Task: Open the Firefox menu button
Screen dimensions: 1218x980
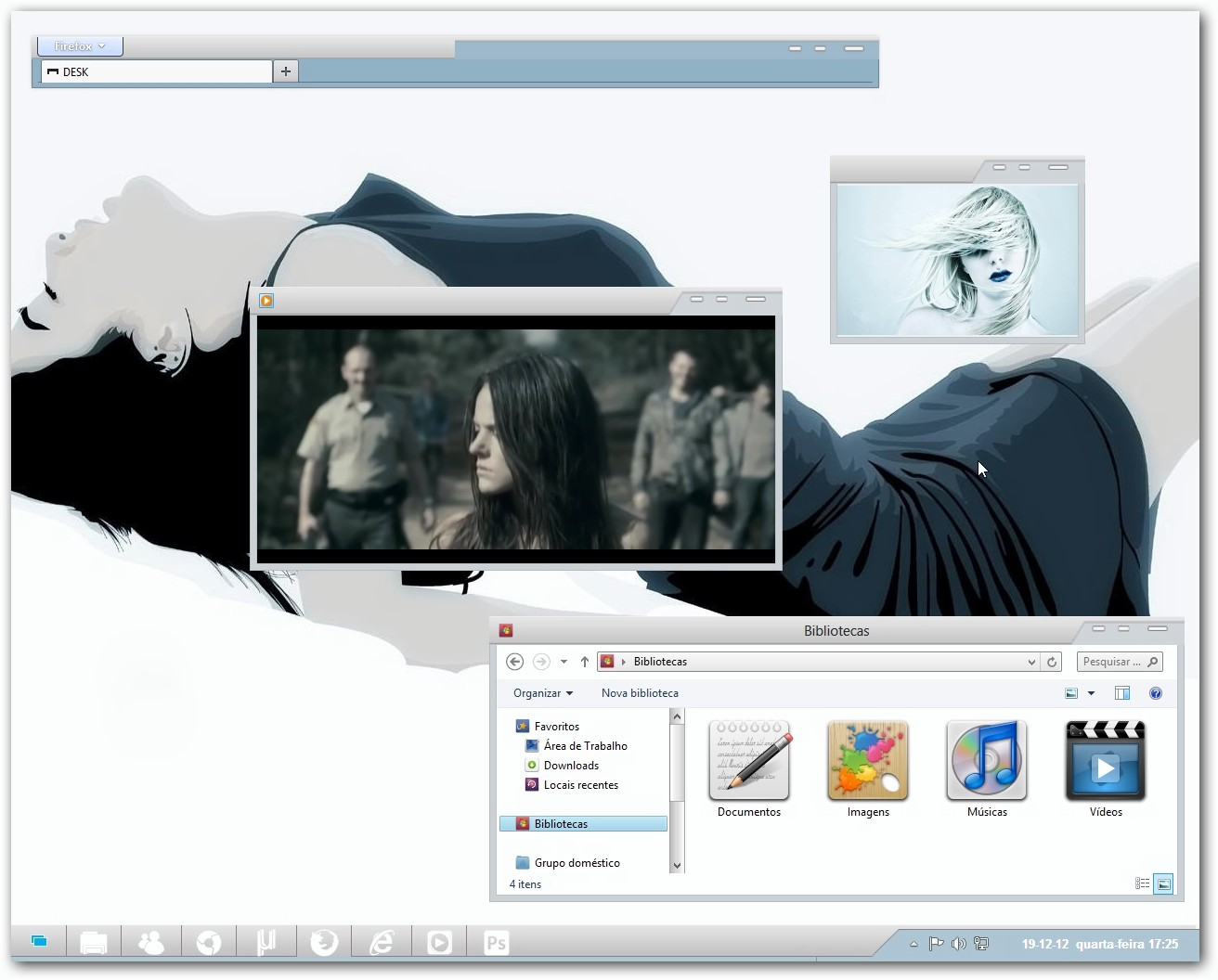Action: (80, 45)
